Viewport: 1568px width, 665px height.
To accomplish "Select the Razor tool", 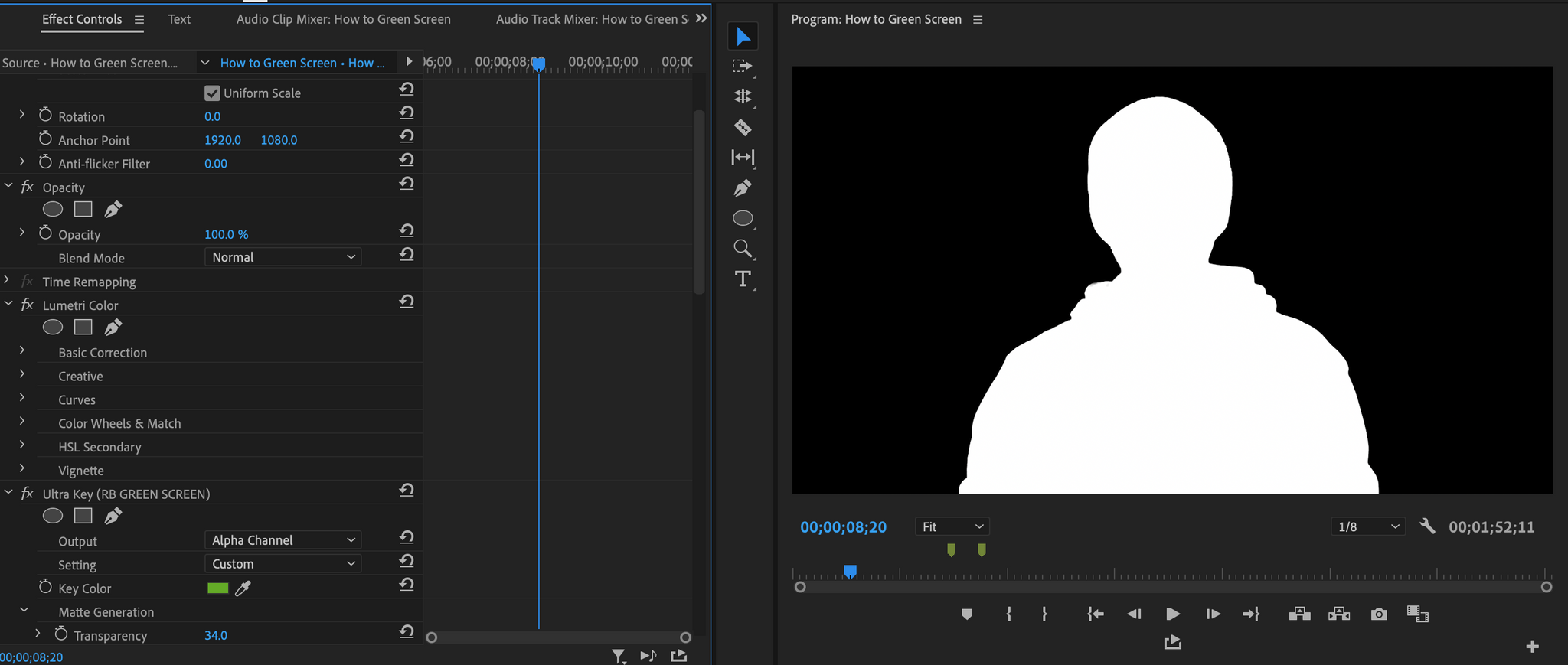I will (743, 127).
